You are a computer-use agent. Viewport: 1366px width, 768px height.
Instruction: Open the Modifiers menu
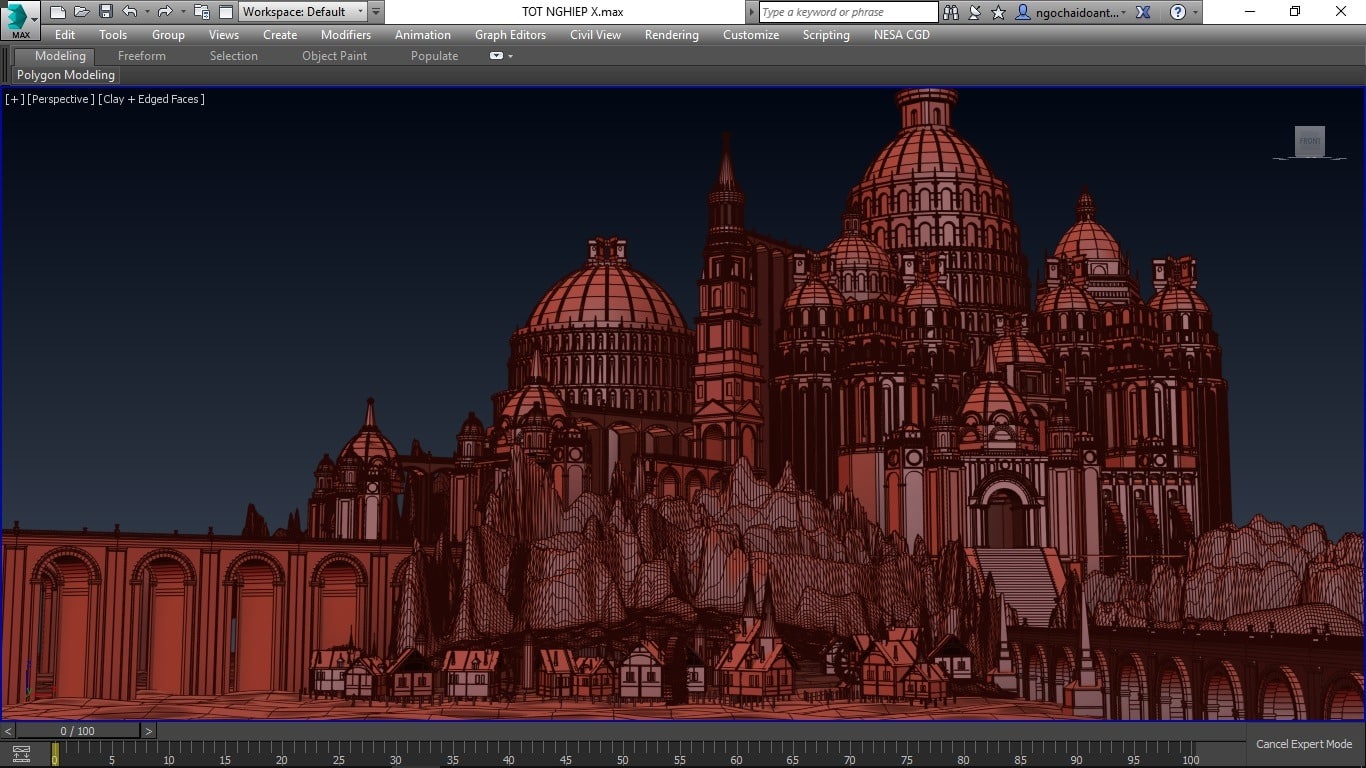pyautogui.click(x=345, y=35)
